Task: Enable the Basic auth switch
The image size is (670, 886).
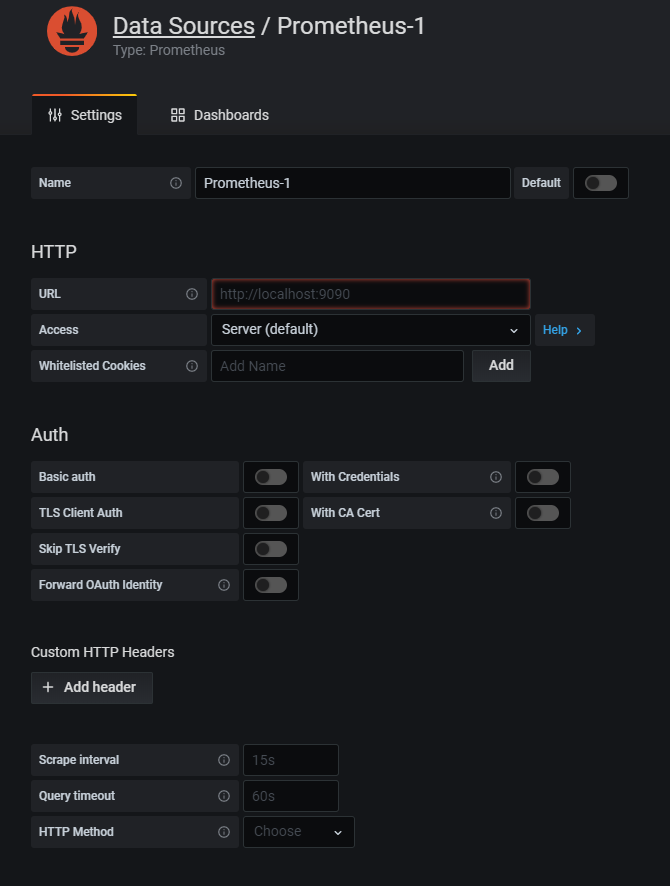Action: (271, 477)
